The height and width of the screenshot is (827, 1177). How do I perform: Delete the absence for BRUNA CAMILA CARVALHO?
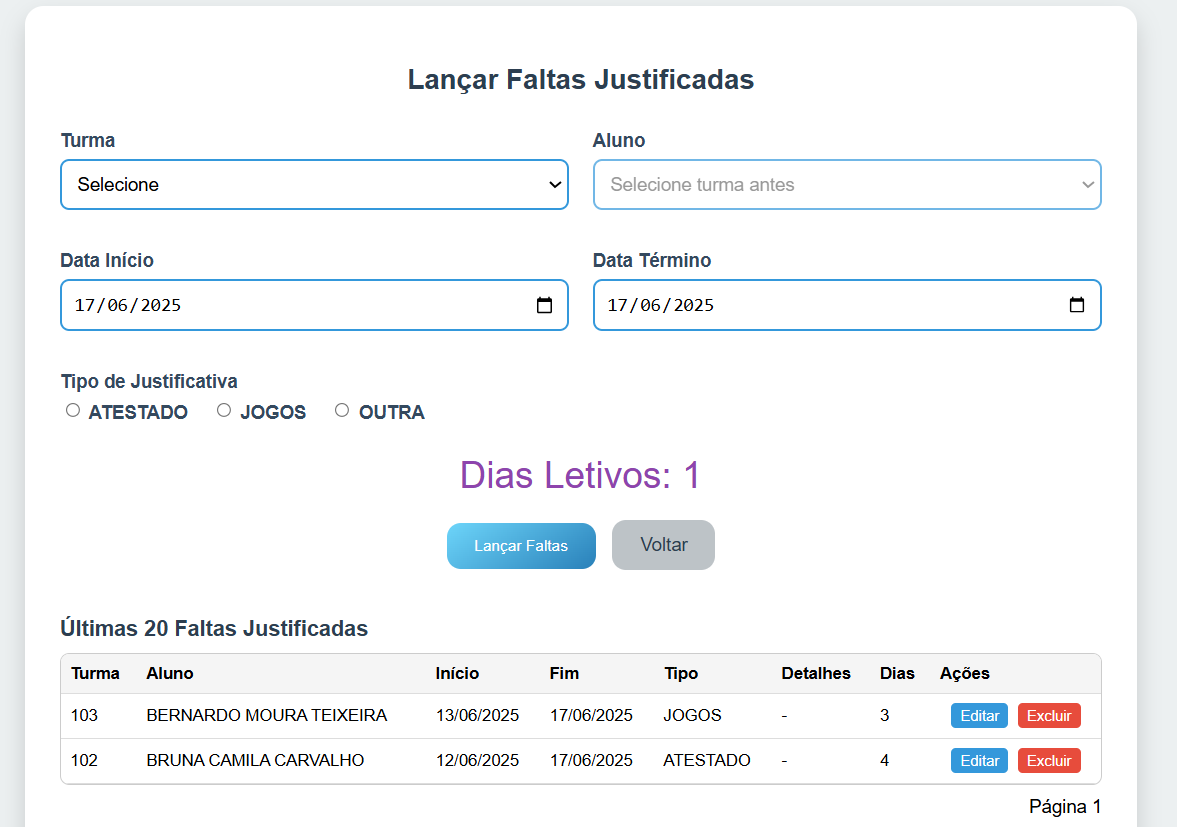tap(1048, 760)
